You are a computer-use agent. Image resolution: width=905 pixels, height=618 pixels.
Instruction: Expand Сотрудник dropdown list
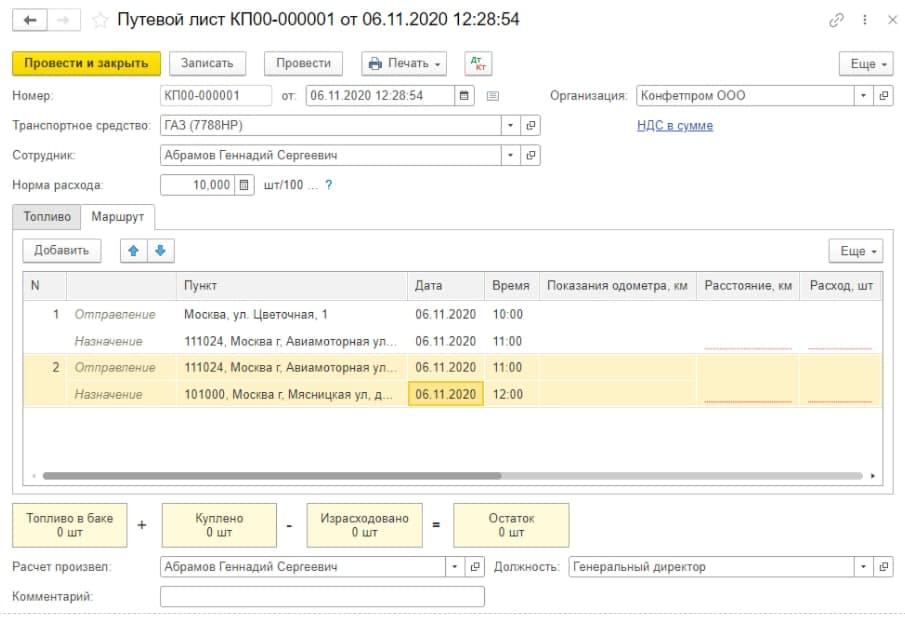pyautogui.click(x=511, y=155)
